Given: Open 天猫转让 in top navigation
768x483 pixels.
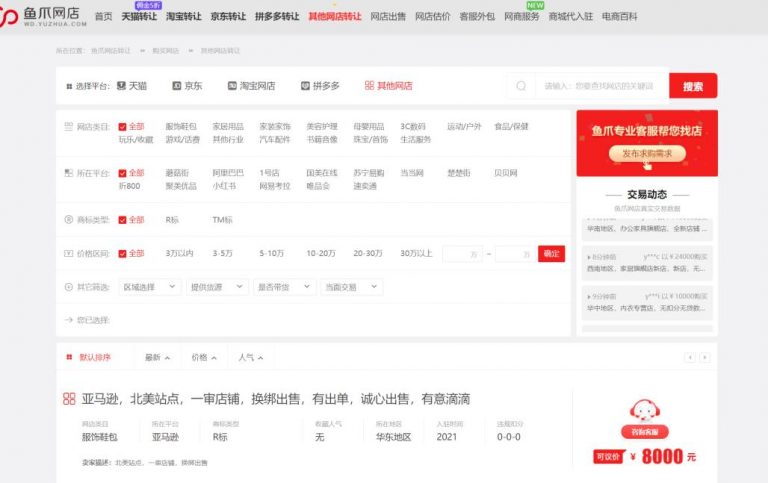Looking at the screenshot, I should (139, 17).
